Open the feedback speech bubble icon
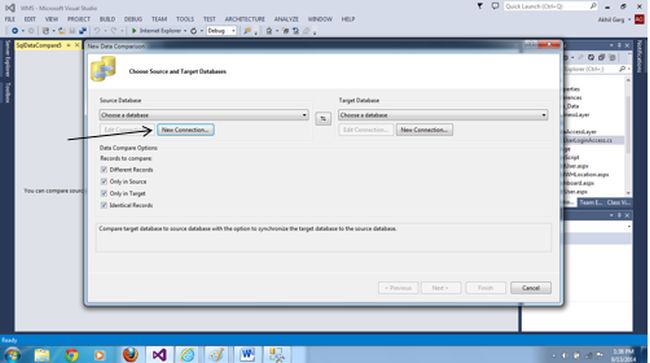 tap(495, 6)
